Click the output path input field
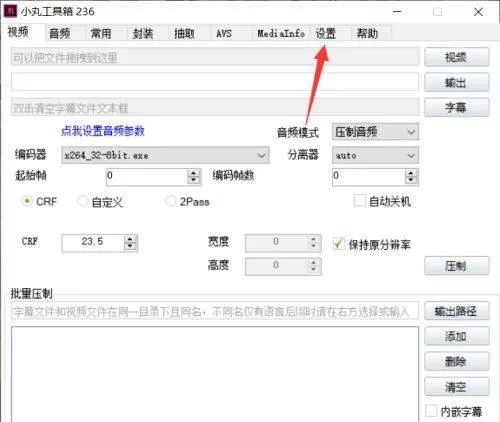Image resolution: width=500 pixels, height=422 pixels. pos(215,82)
